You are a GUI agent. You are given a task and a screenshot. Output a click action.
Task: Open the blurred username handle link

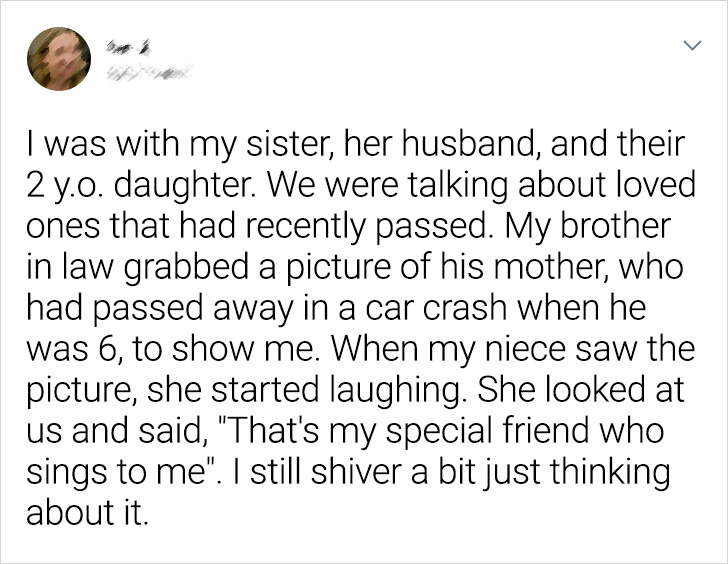pos(147,72)
